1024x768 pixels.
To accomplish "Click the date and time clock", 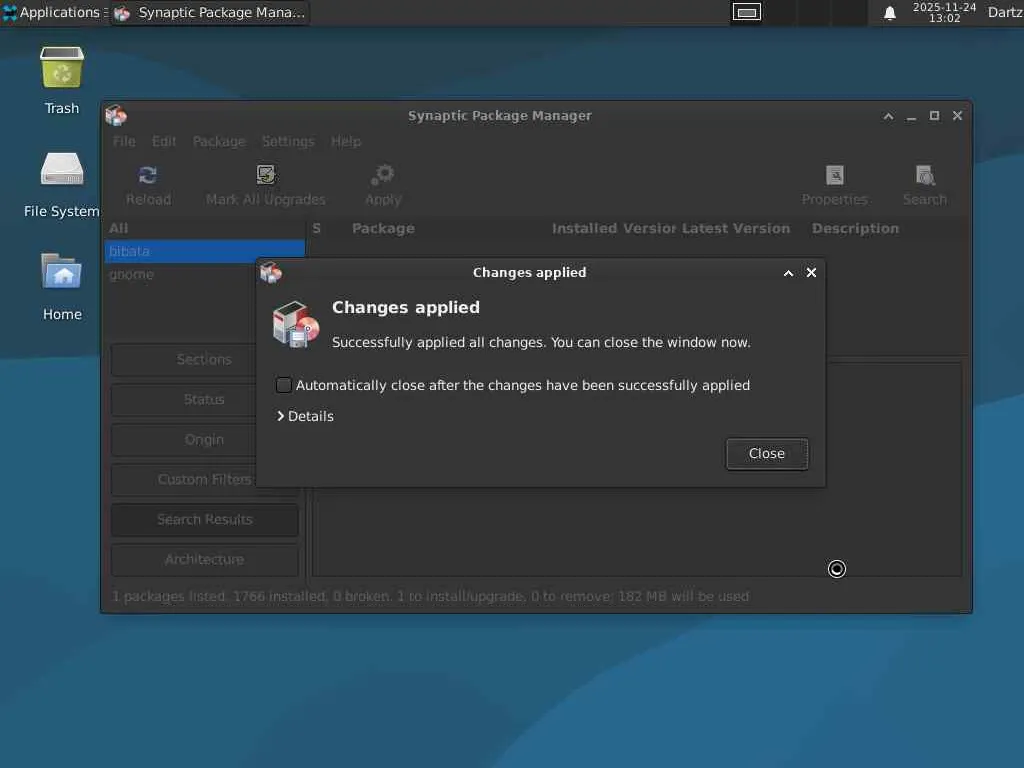I will (944, 12).
